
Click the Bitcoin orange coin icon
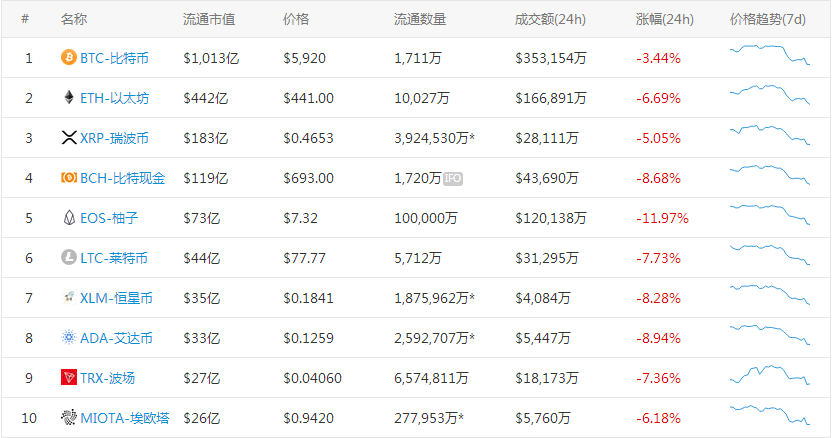point(69,57)
